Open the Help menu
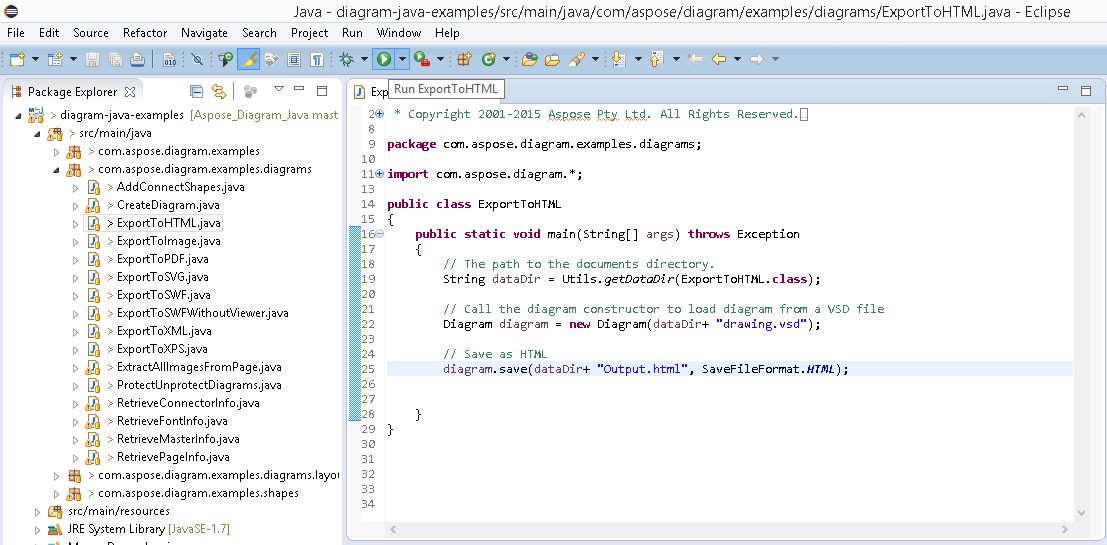The height and width of the screenshot is (545, 1107). 447,32
